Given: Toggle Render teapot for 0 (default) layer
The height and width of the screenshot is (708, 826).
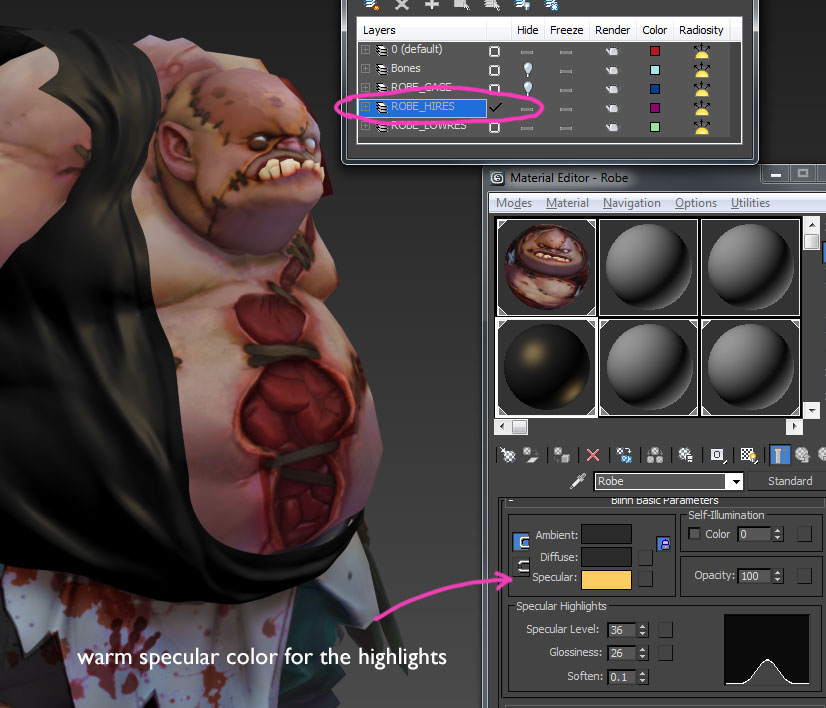Looking at the screenshot, I should coord(612,51).
